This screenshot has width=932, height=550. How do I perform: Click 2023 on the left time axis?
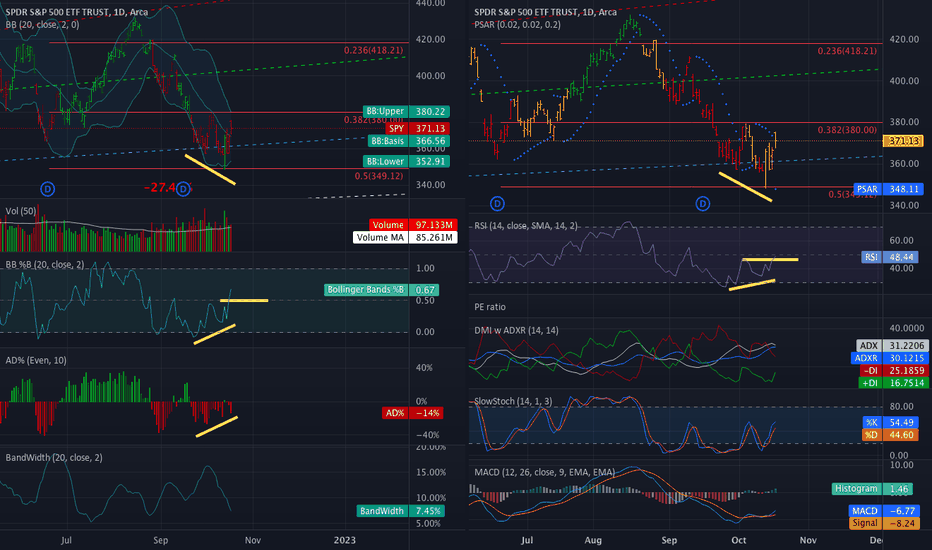point(345,540)
